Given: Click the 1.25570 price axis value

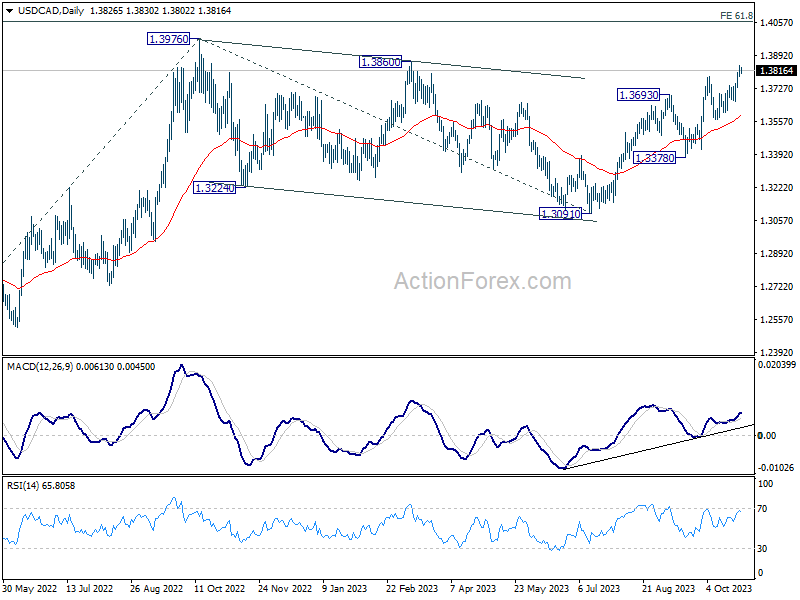Looking at the screenshot, I should (x=777, y=320).
